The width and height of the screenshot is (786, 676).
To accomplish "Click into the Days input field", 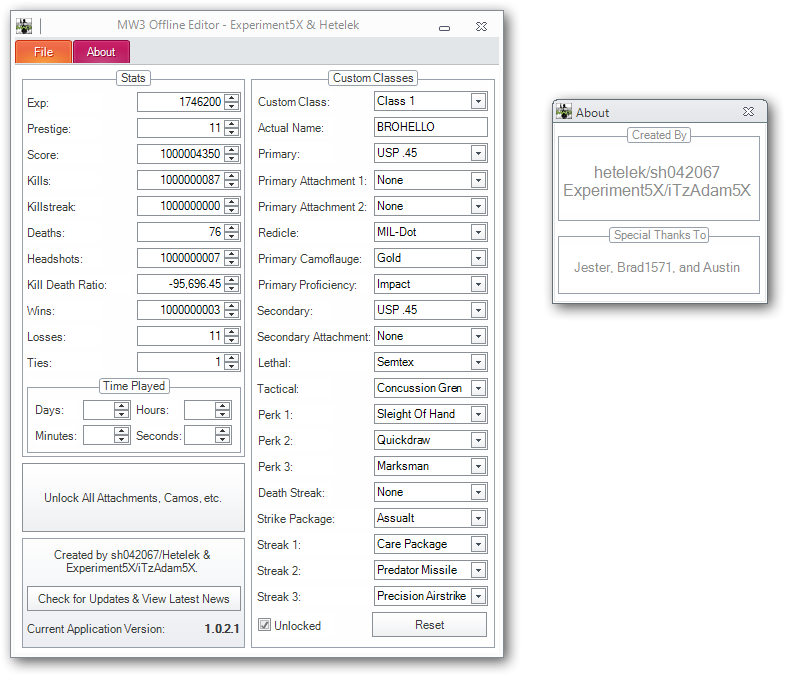I will click(x=99, y=410).
